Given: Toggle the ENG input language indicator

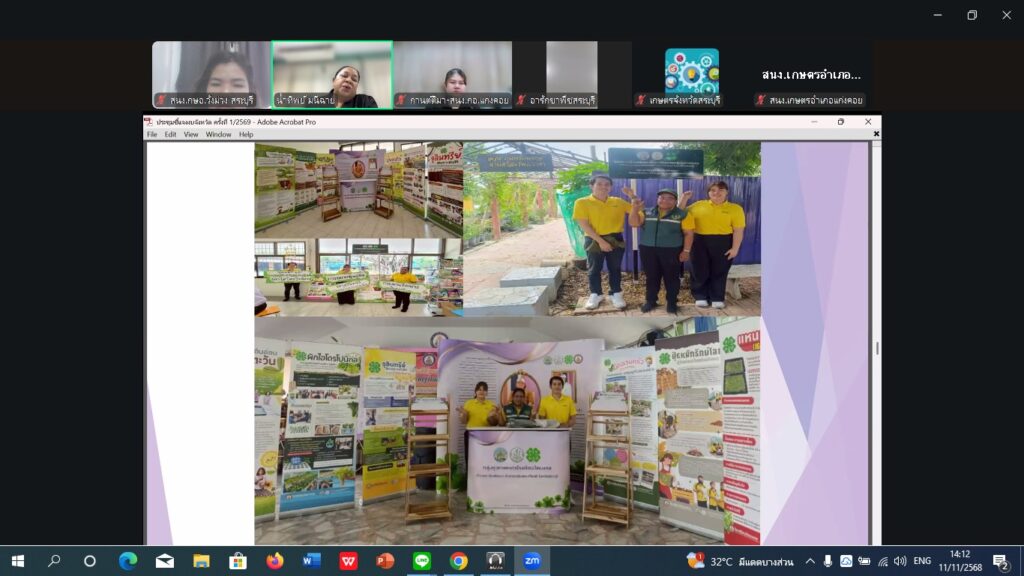Looking at the screenshot, I should [x=922, y=561].
